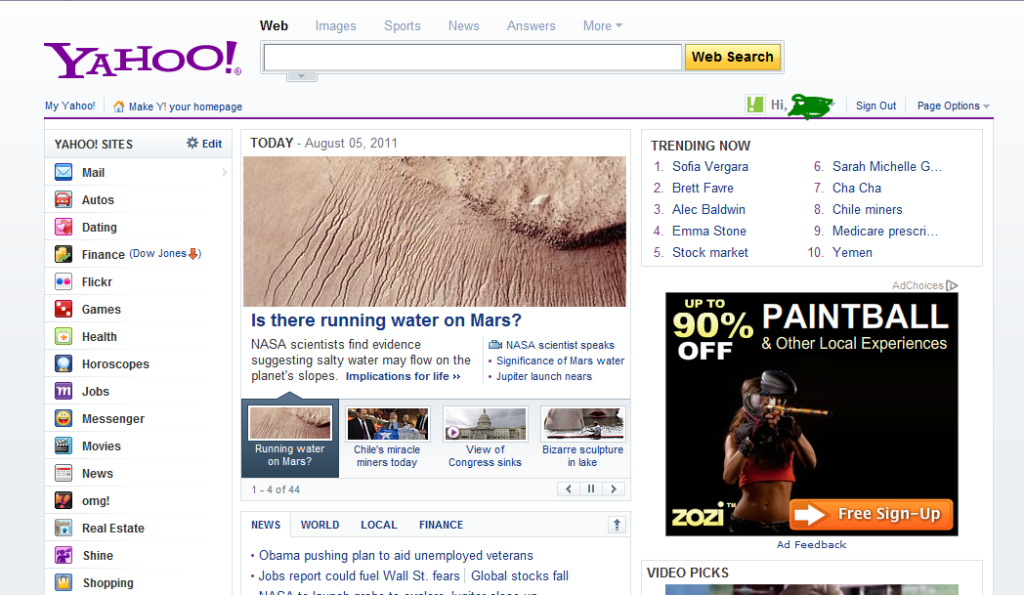The height and width of the screenshot is (595, 1024).
Task: Switch to Answers search tab
Action: [x=531, y=26]
